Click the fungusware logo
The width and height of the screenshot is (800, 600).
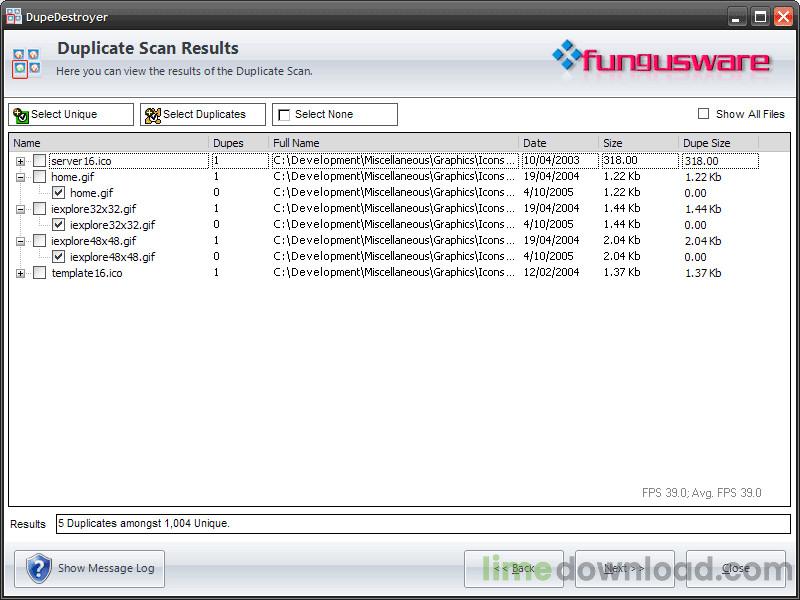(661, 58)
